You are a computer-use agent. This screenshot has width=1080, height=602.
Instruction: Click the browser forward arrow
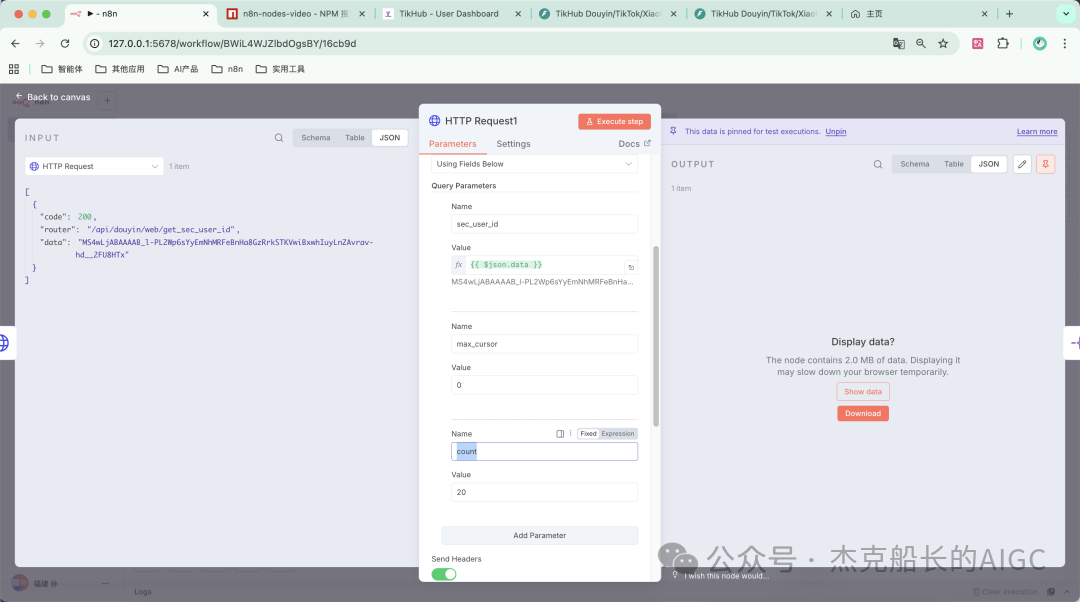[x=40, y=43]
